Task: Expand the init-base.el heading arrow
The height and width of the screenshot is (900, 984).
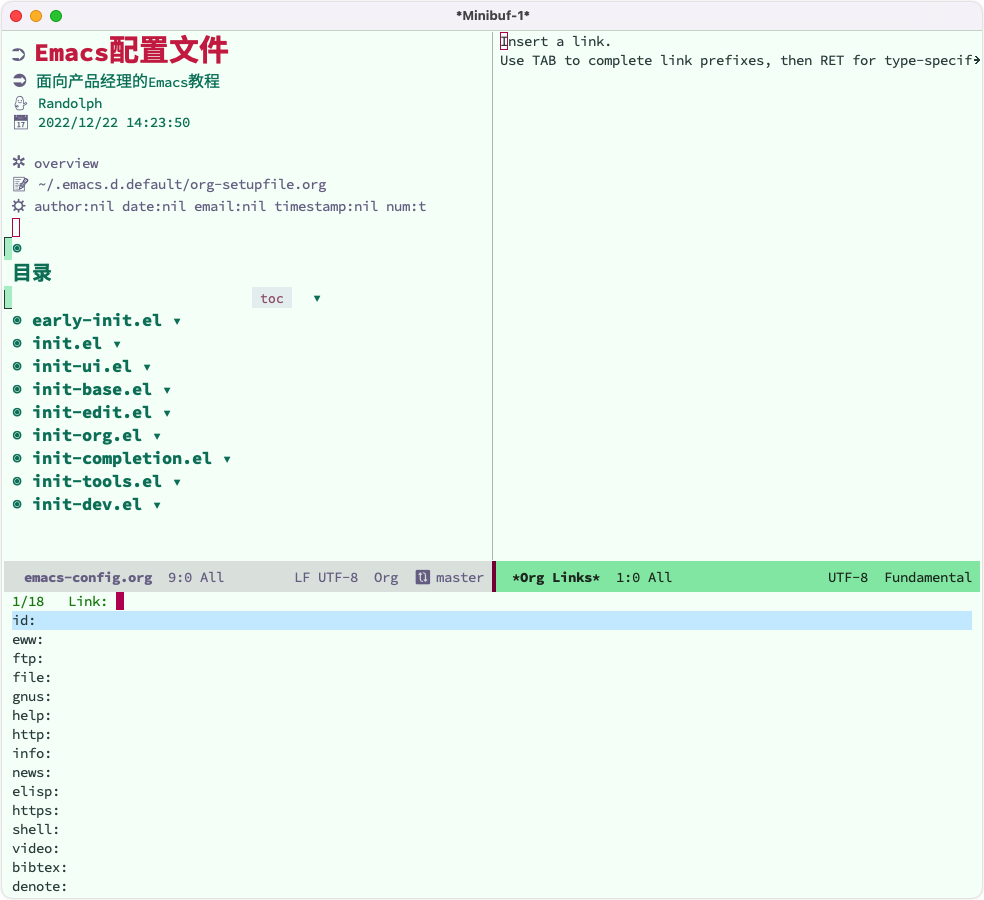Action: tap(167, 390)
